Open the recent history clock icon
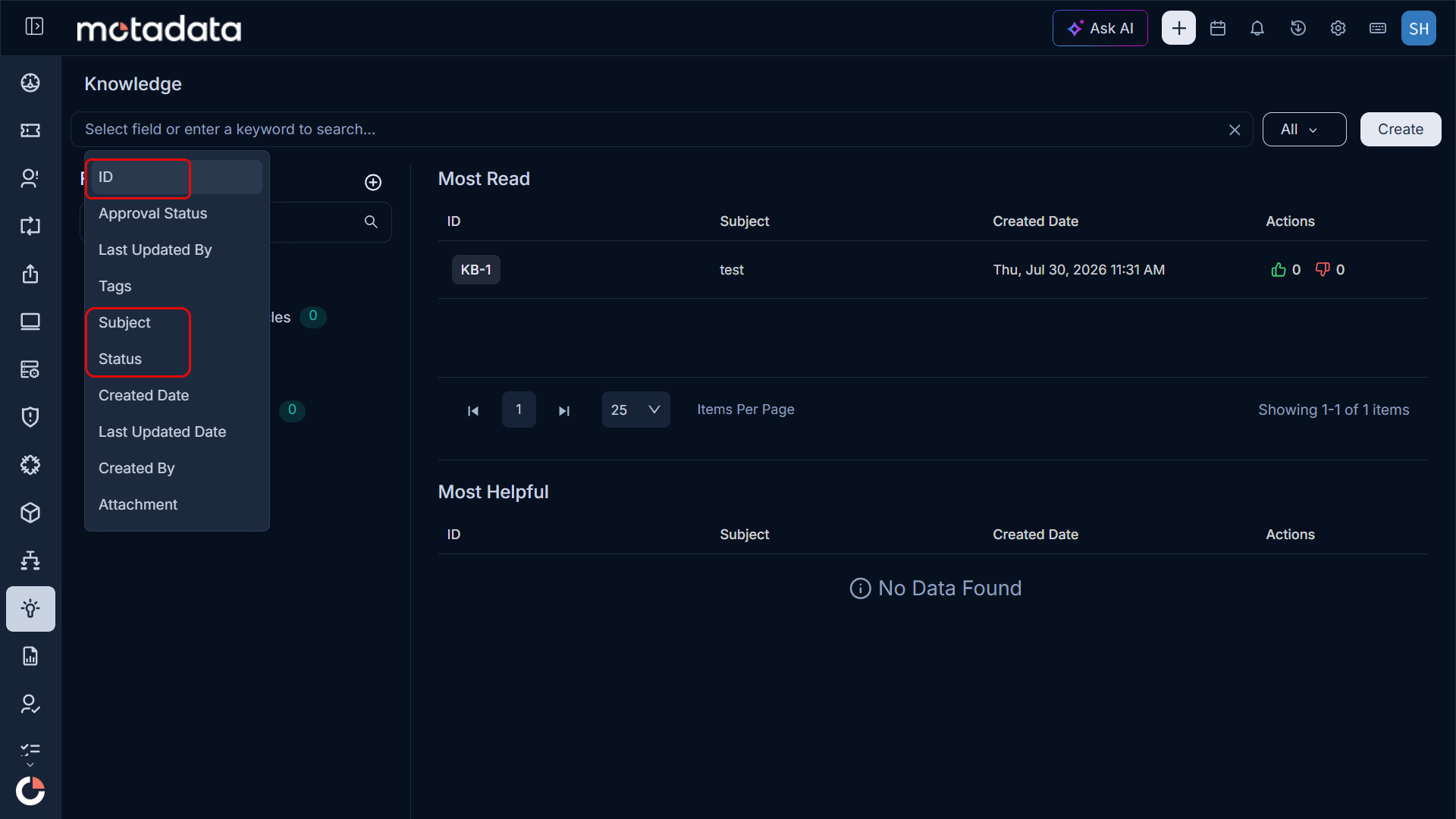 pos(1298,28)
